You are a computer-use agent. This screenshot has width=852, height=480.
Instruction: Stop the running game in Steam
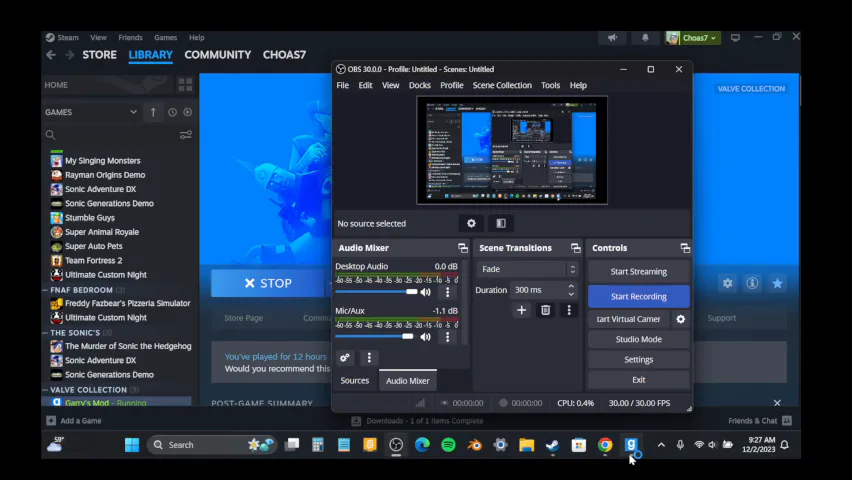268,283
